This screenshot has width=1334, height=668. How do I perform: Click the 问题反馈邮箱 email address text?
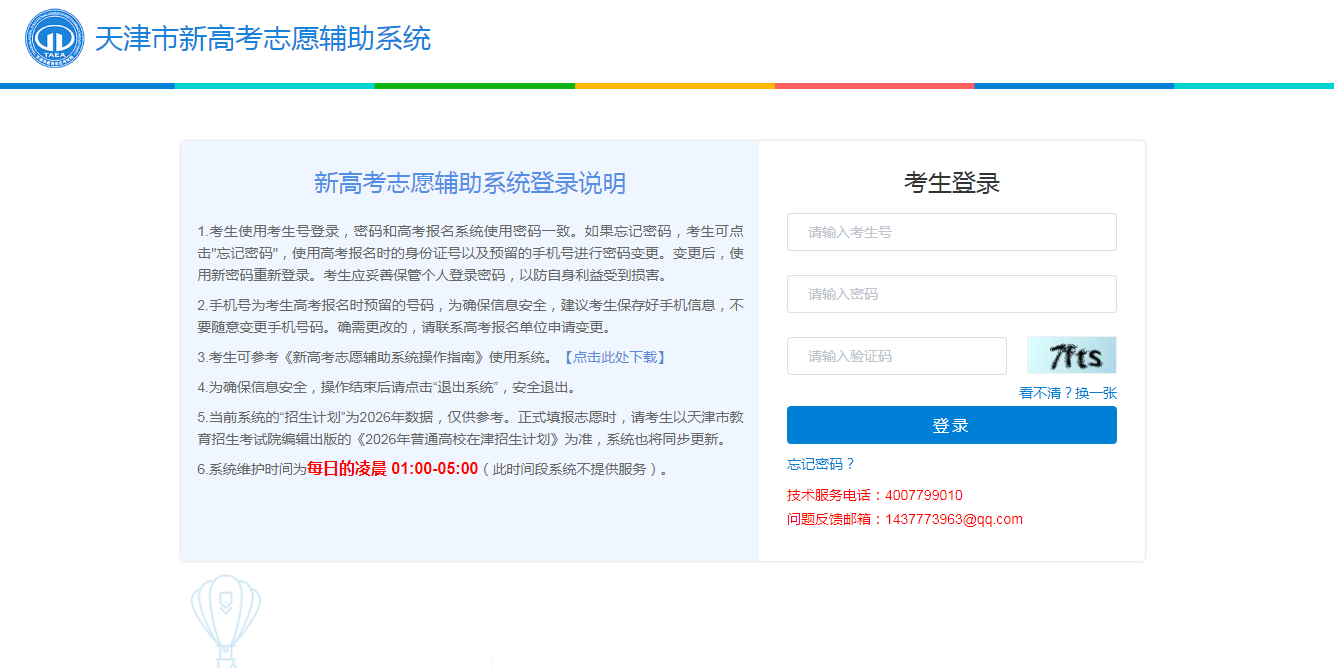[x=905, y=519]
